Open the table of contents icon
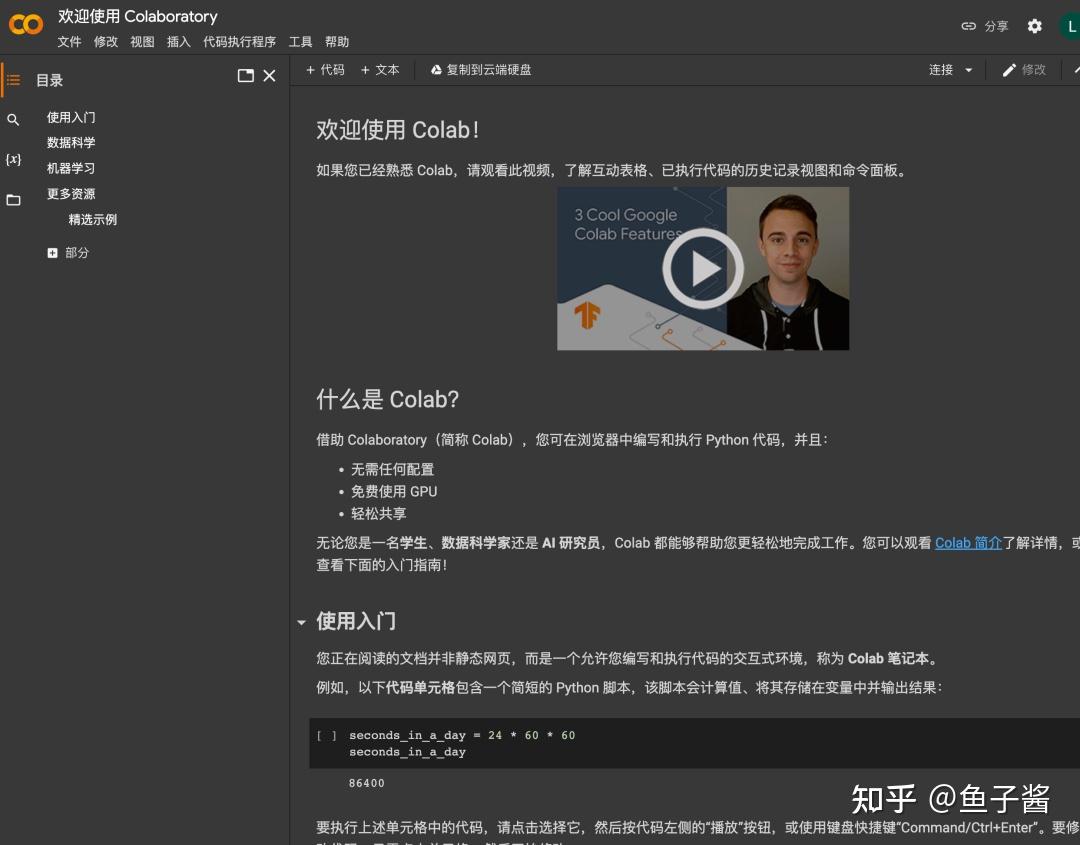Image resolution: width=1080 pixels, height=845 pixels. (x=13, y=80)
